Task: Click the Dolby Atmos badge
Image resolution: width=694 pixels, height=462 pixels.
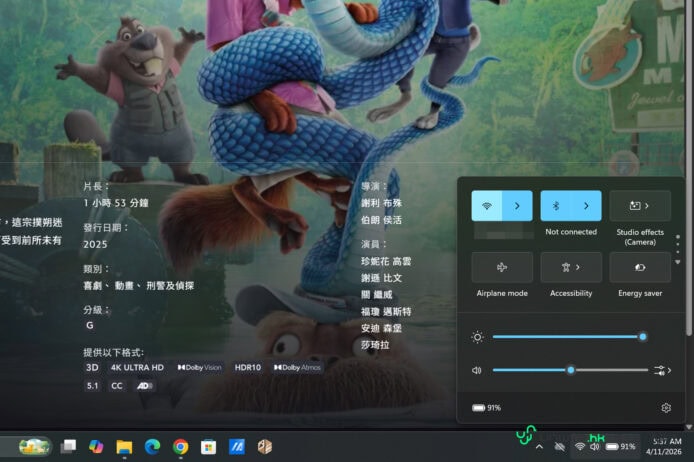Action: (x=297, y=367)
